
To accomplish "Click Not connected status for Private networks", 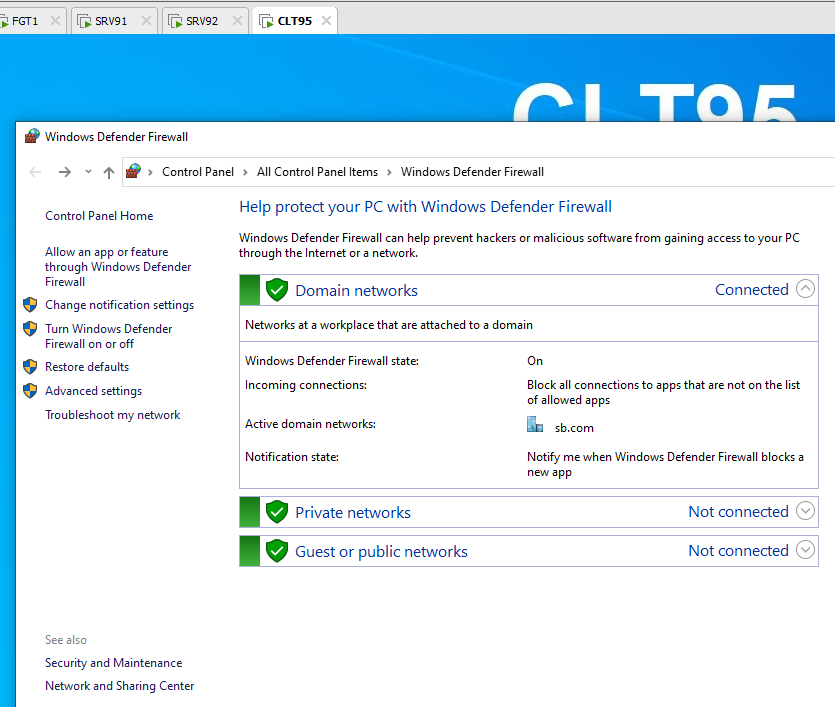I will (738, 511).
